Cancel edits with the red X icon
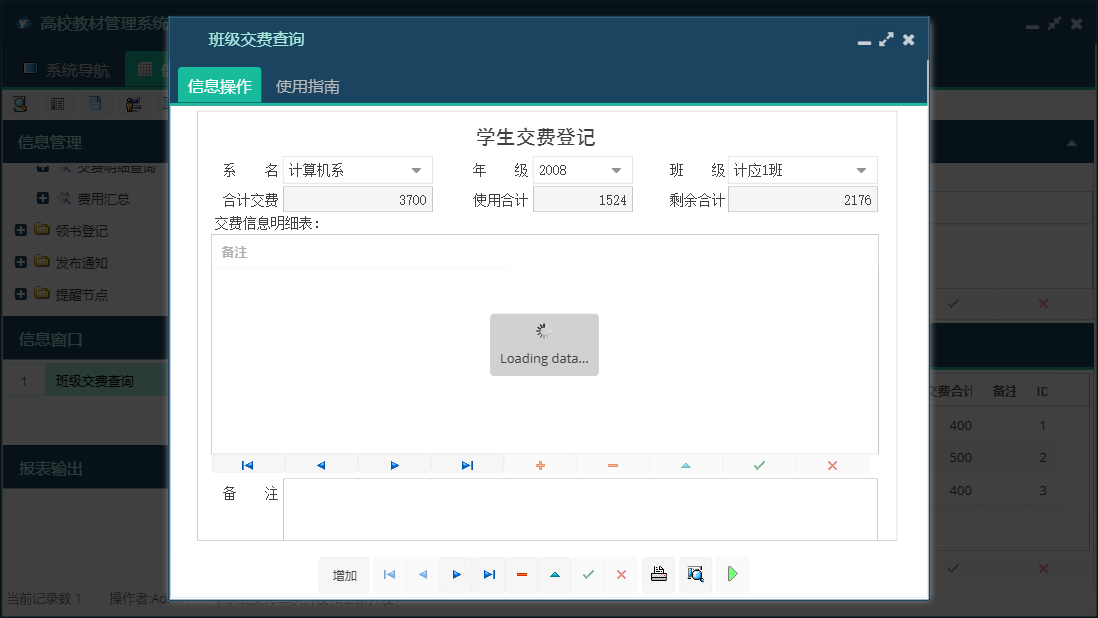 833,464
